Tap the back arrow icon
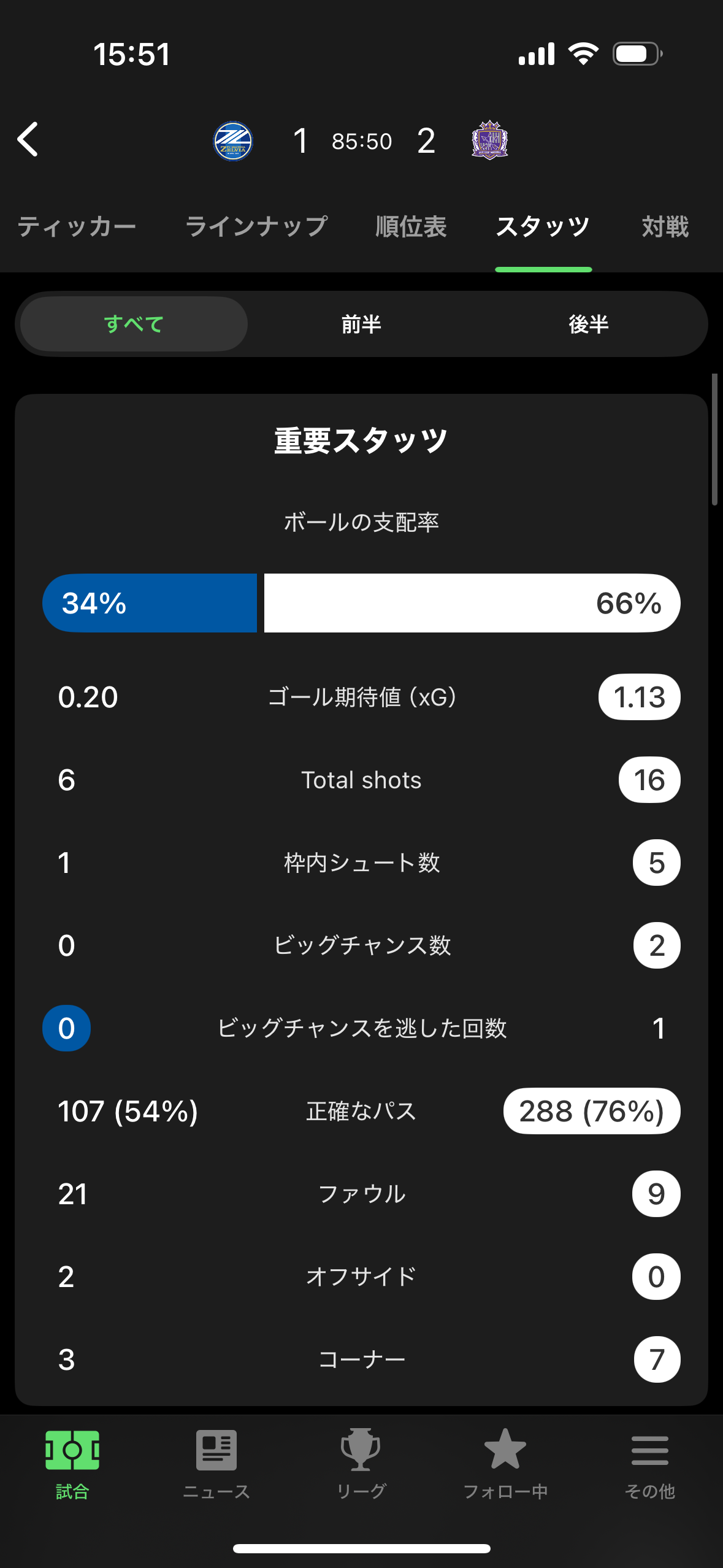This screenshot has width=723, height=1568. (x=28, y=140)
